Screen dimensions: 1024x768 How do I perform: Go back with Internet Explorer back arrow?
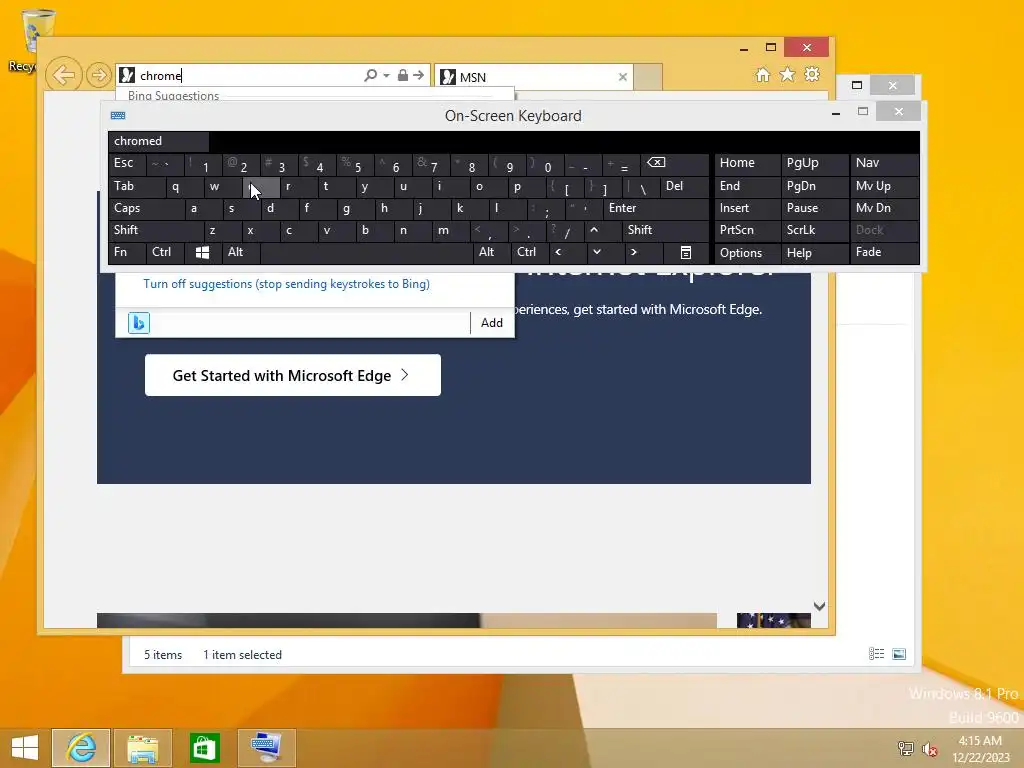tap(63, 75)
